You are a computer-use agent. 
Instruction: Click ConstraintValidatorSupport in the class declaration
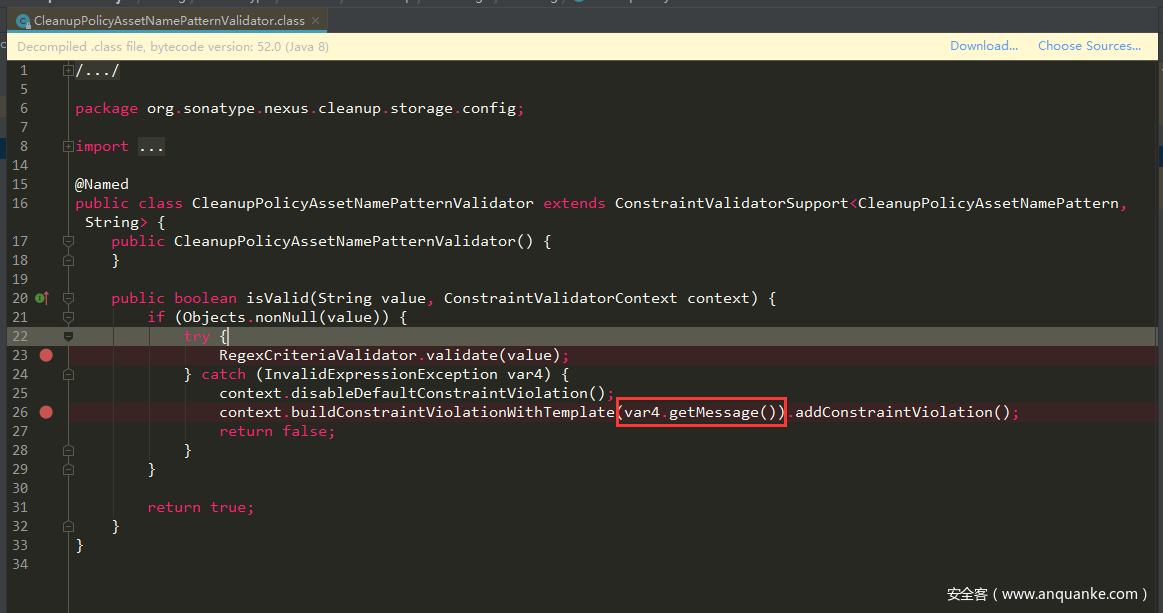coord(731,203)
